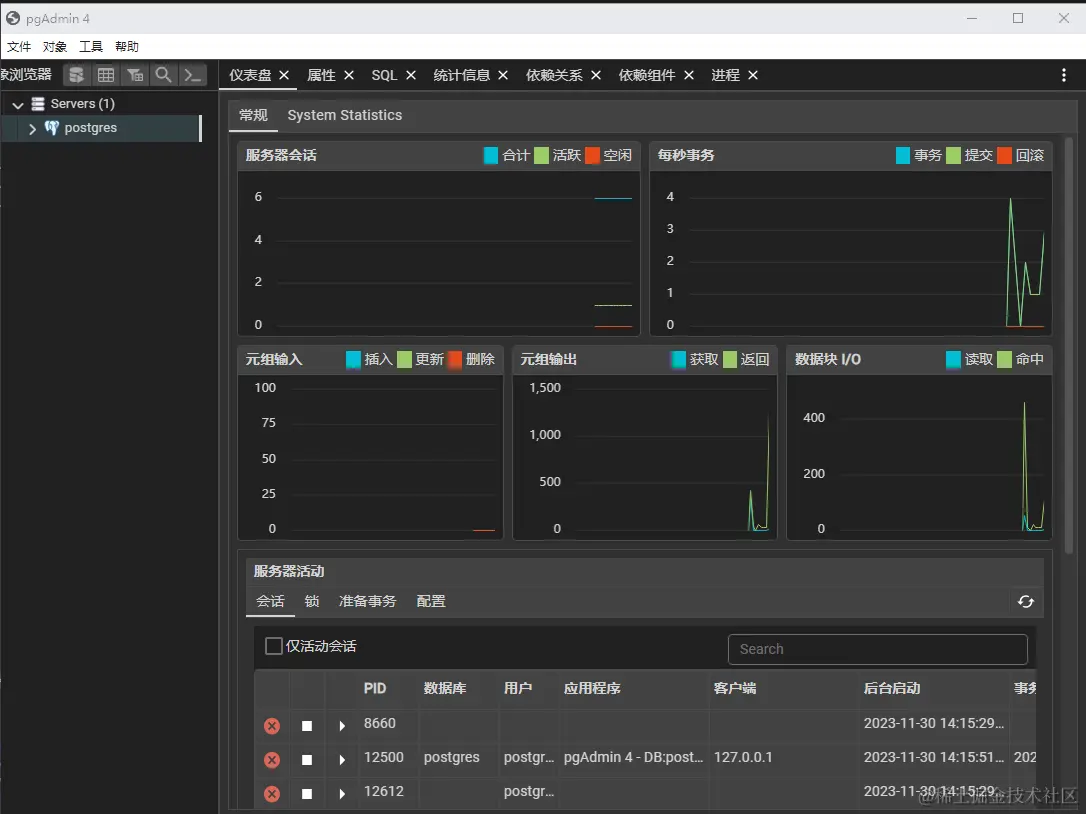
Task: Switch to the 依赖关系 tab
Action: coord(554,75)
